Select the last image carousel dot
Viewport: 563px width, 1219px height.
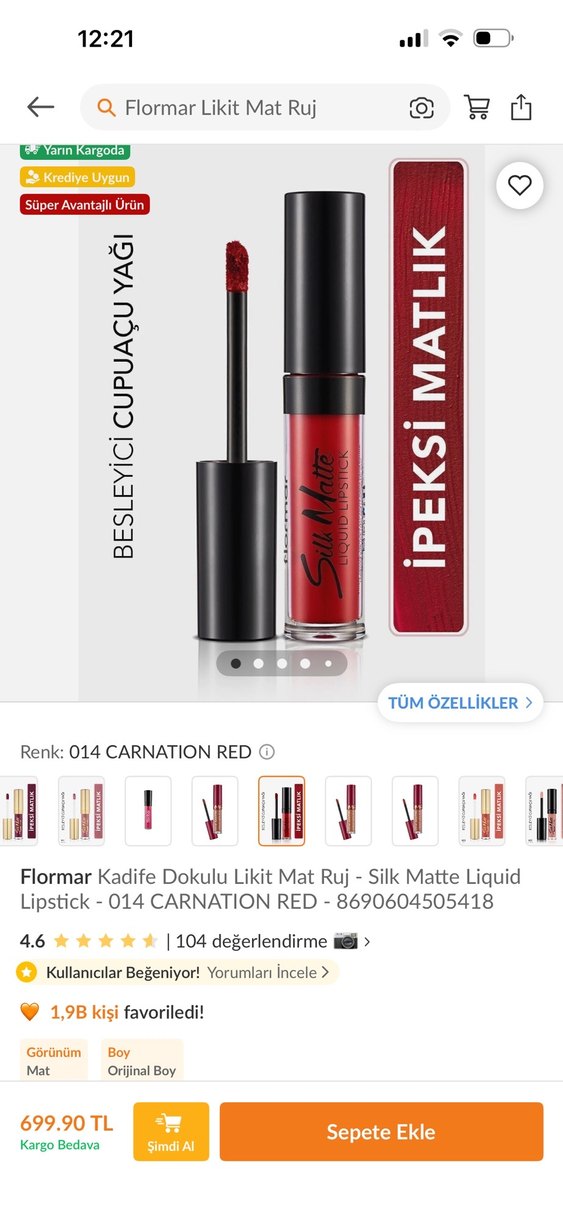point(327,663)
